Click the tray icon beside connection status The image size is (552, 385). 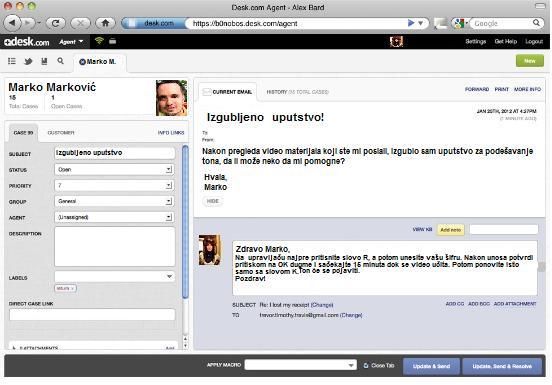click(x=113, y=41)
